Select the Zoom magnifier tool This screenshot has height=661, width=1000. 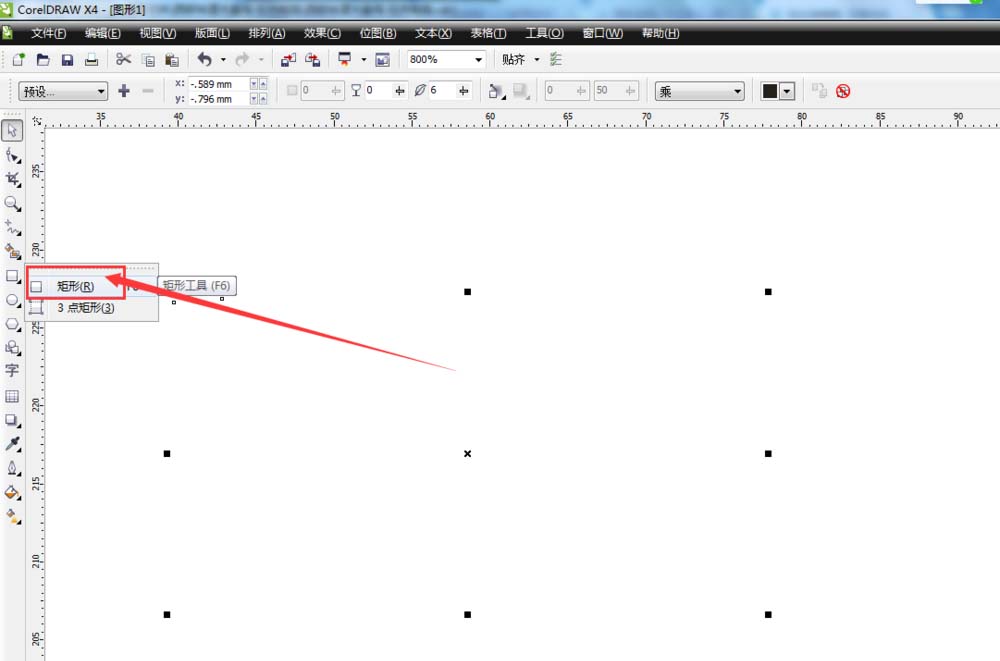pyautogui.click(x=12, y=203)
